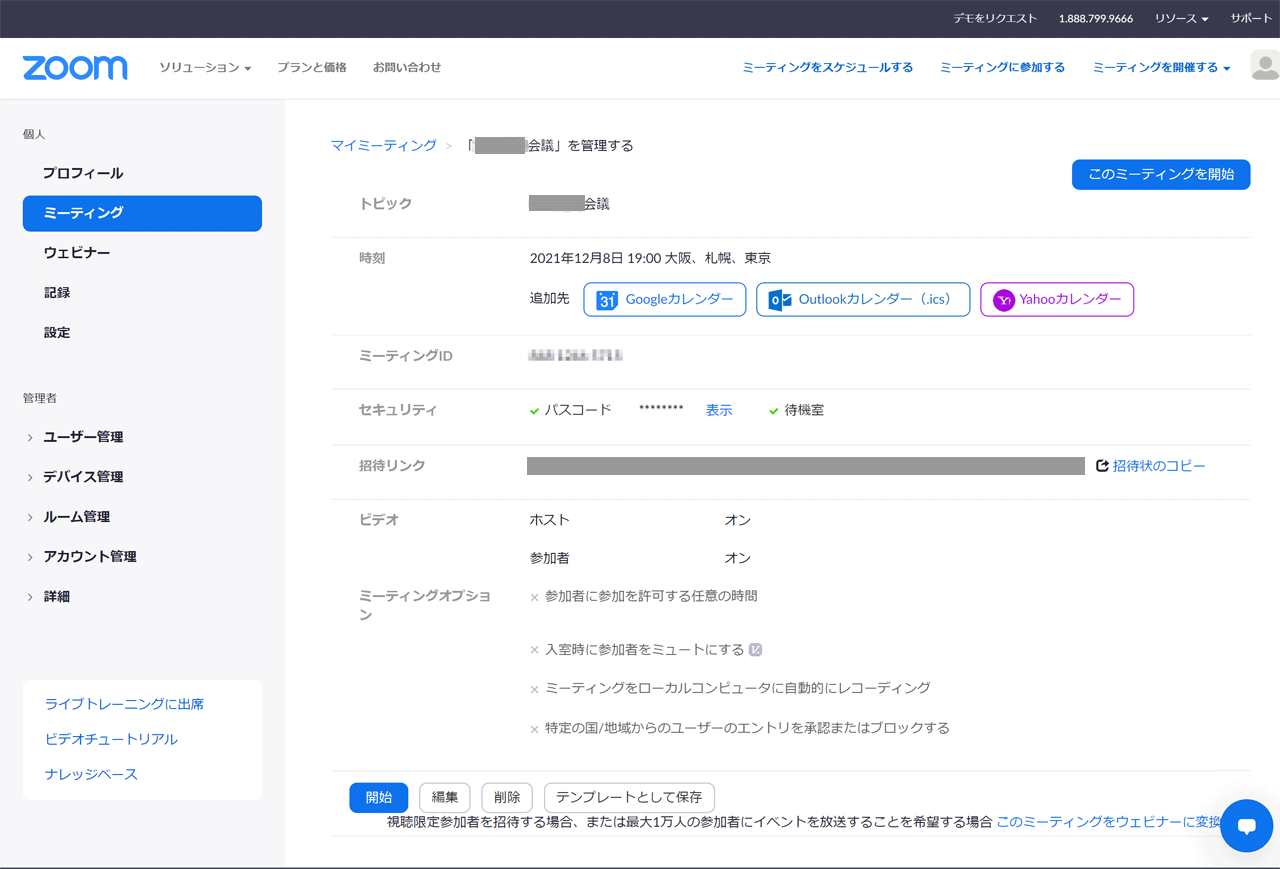Viewport: 1280px width, 869px height.
Task: Click 入室時に参加者をミュートにする option text
Action: [x=644, y=650]
